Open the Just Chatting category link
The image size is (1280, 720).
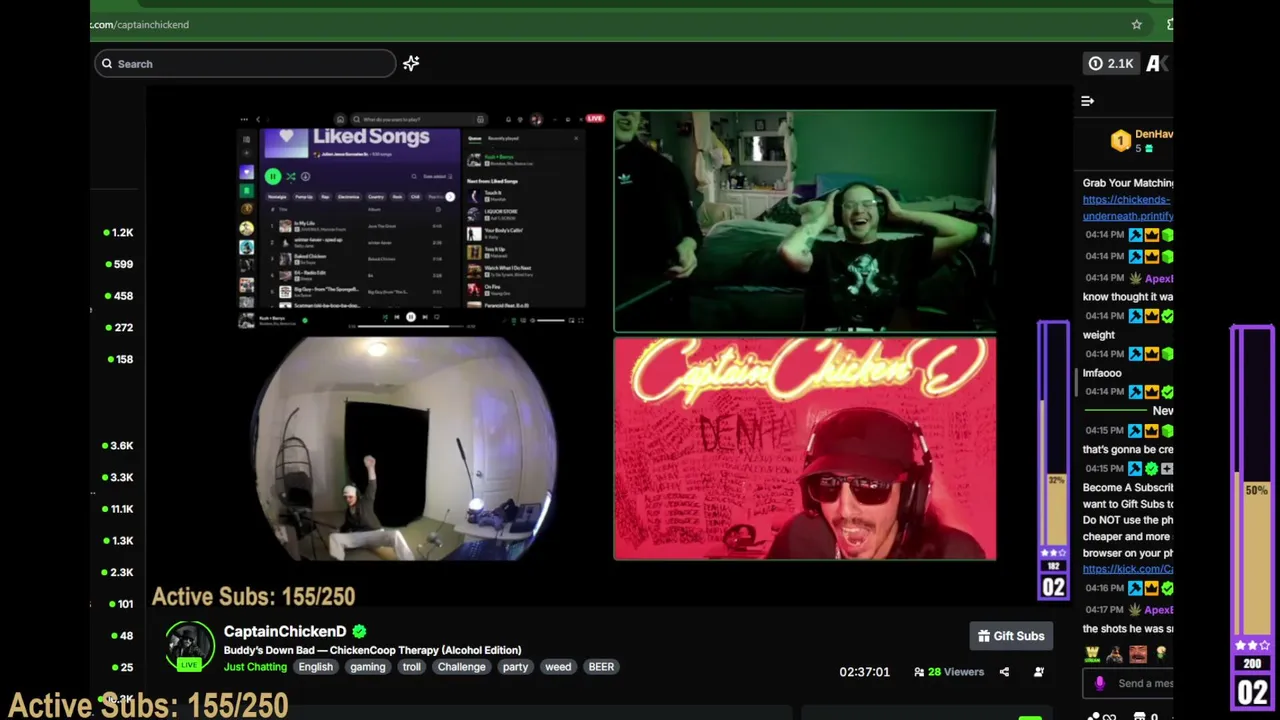coord(255,667)
